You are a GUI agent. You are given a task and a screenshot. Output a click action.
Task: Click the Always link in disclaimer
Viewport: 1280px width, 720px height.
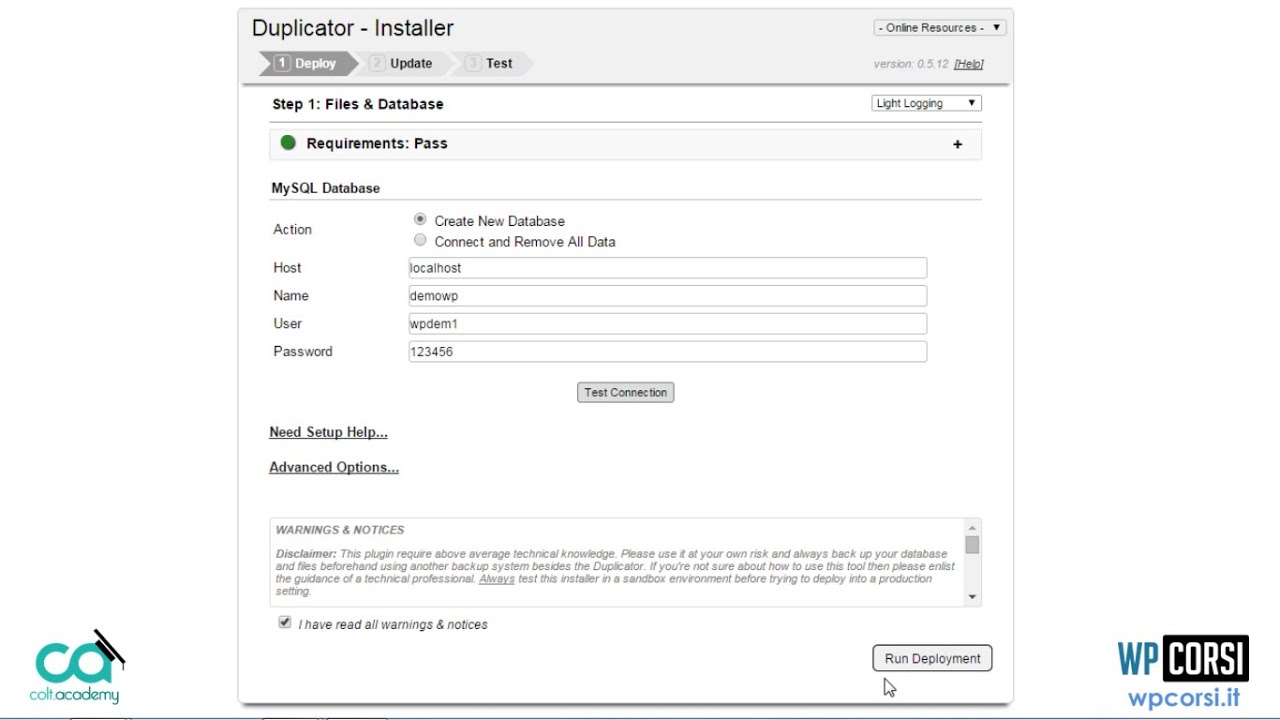pyautogui.click(x=497, y=579)
